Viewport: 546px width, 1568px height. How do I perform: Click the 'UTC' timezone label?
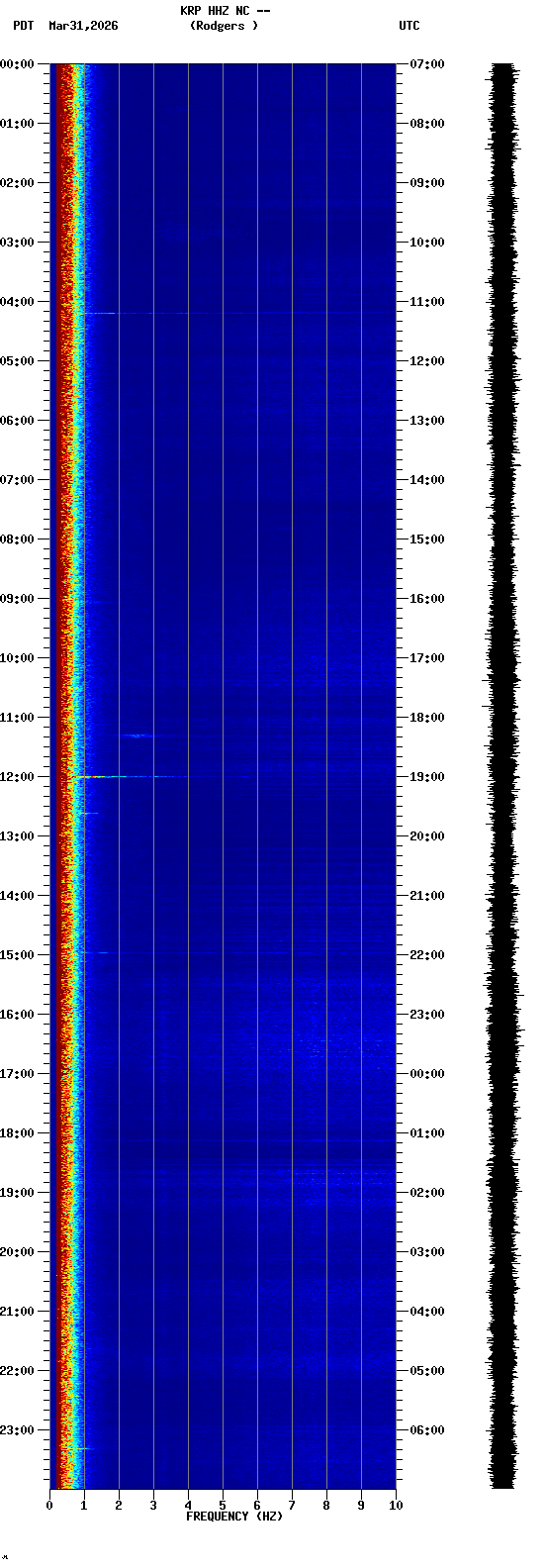409,26
